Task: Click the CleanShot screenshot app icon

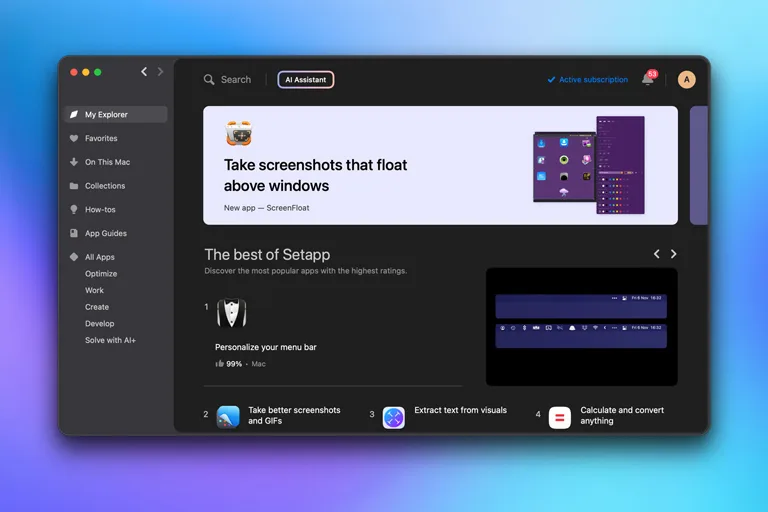Action: [x=228, y=417]
